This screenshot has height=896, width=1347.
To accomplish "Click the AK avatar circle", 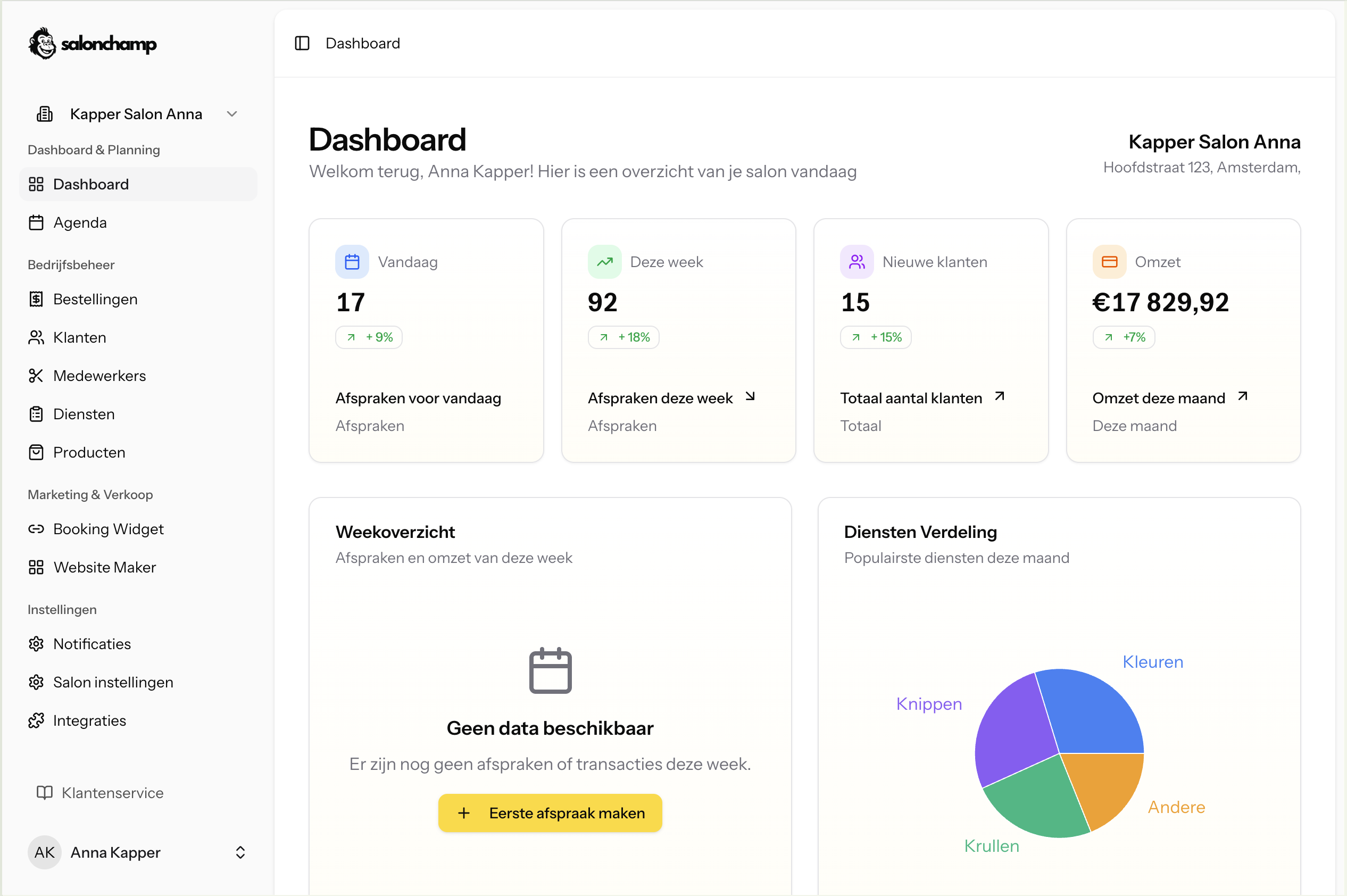I will click(x=45, y=852).
